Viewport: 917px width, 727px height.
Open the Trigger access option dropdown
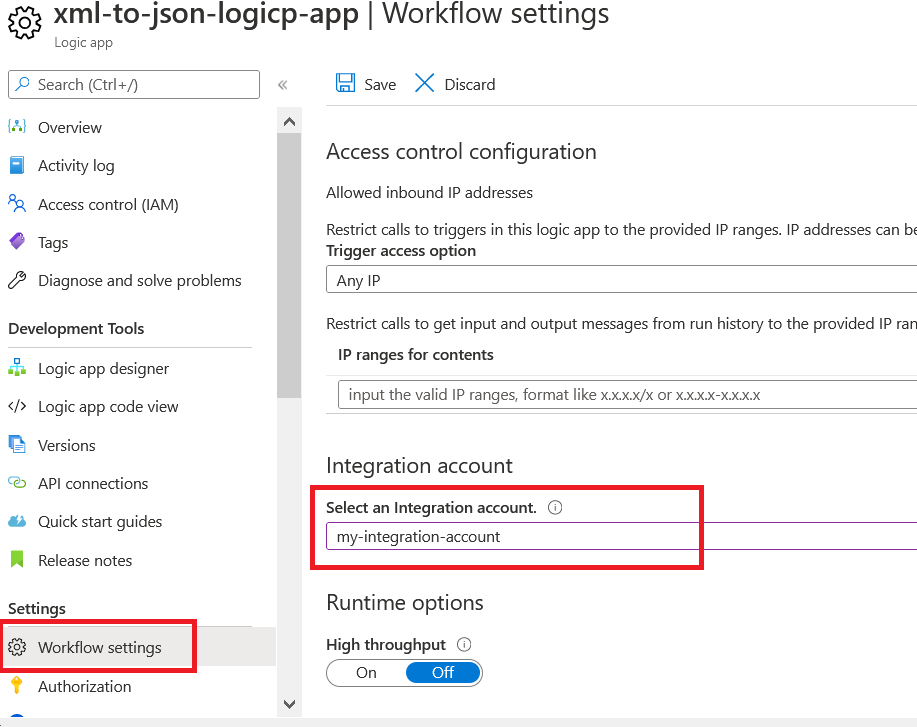[x=621, y=280]
